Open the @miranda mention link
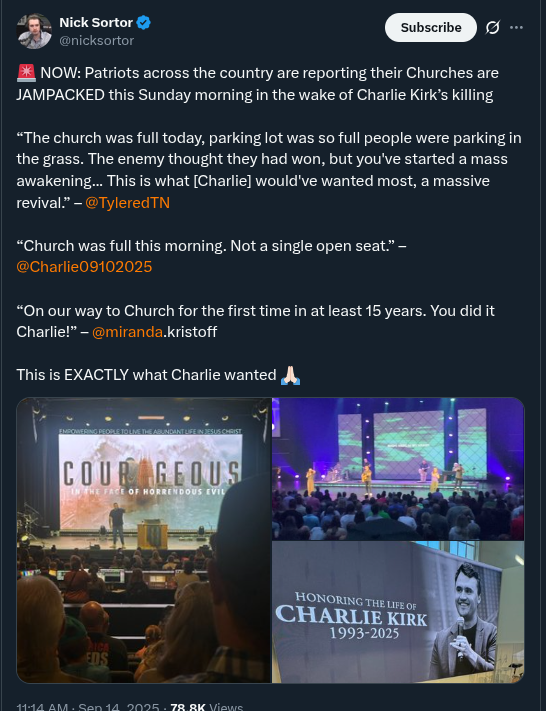The image size is (546, 711). 127,332
